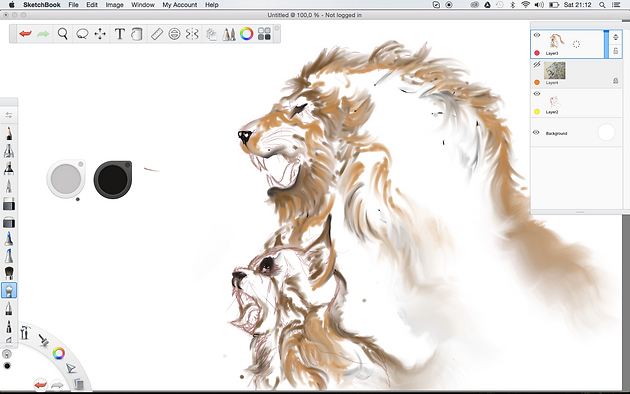This screenshot has height=394, width=630.
Task: Select the Pencil brush at top of palette
Action: pos(9,133)
